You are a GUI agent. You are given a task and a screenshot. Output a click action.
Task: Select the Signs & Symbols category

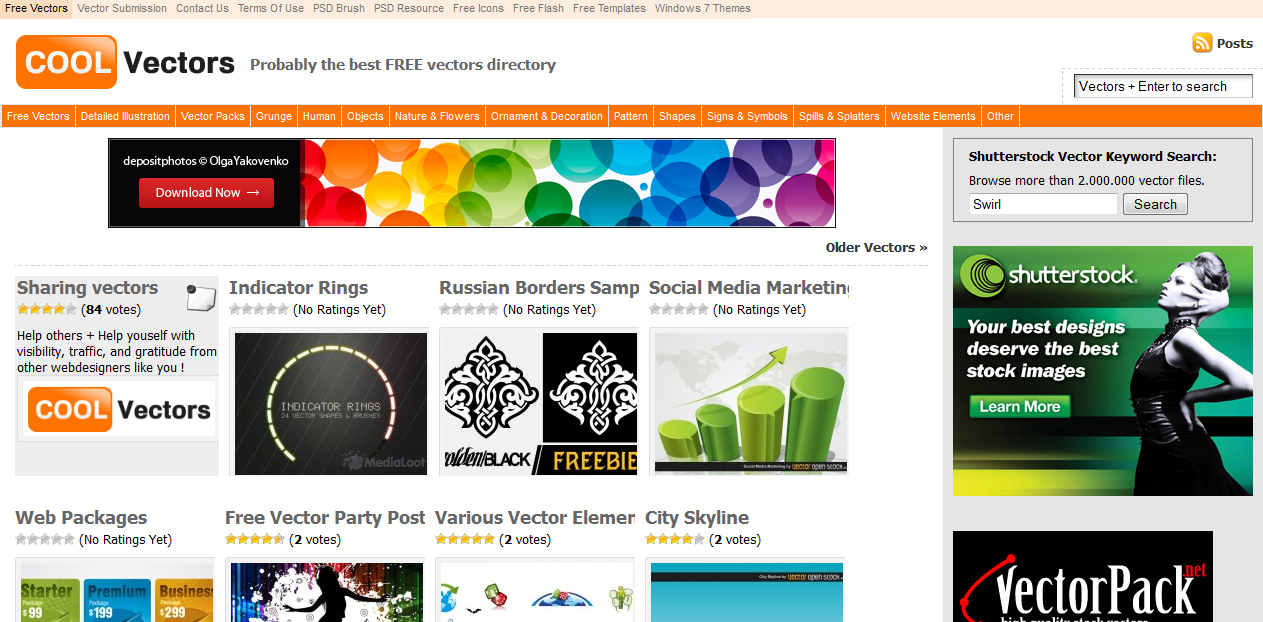point(747,115)
